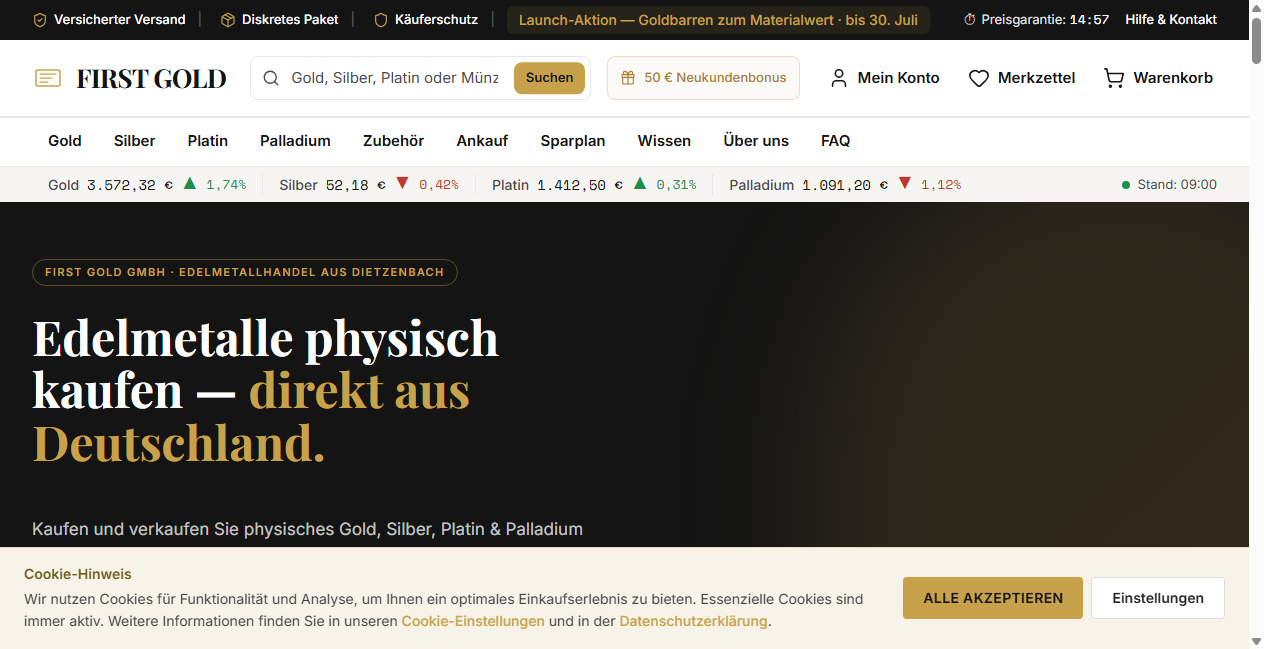Click the page vertical scrollbar thumb
This screenshot has width=1264, height=649.
1256,39
